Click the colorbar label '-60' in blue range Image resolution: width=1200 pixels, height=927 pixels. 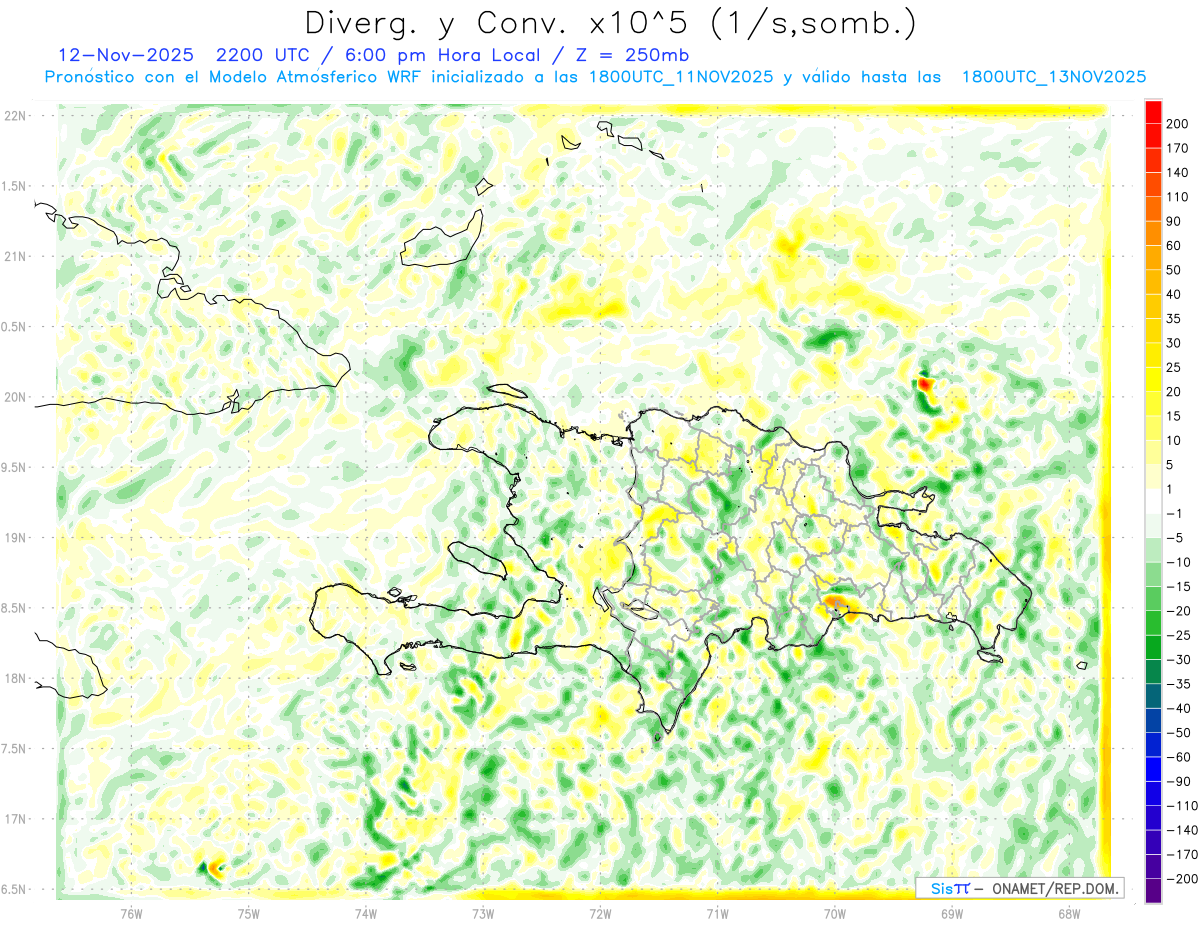[x=1179, y=757]
